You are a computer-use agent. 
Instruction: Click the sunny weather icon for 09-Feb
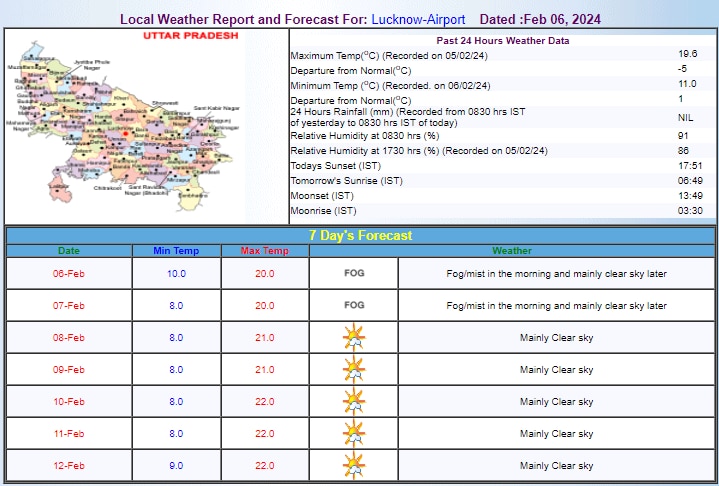pos(354,370)
